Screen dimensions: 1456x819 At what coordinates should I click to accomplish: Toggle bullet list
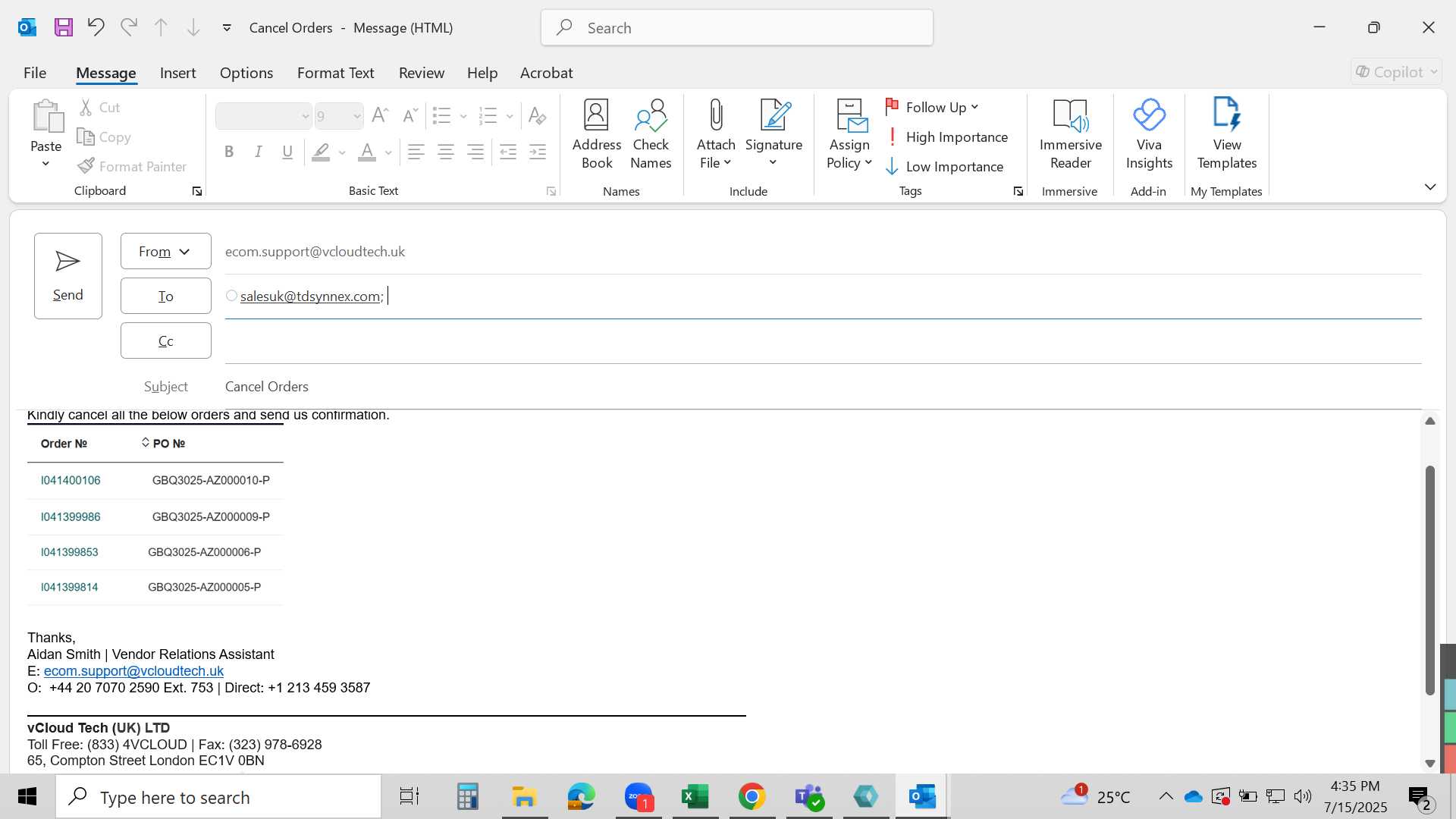441,115
